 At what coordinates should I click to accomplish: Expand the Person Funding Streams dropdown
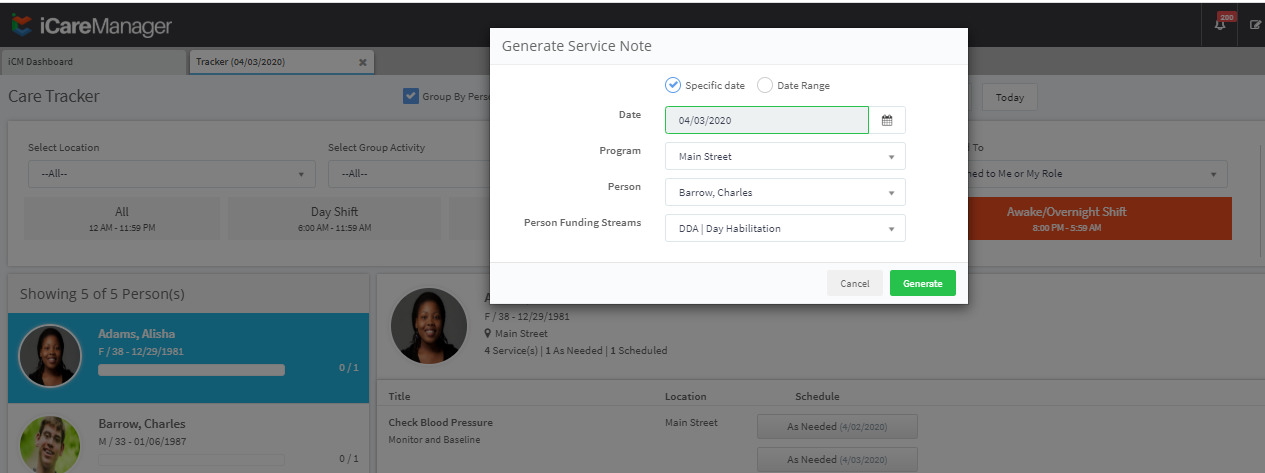pyautogui.click(x=785, y=228)
